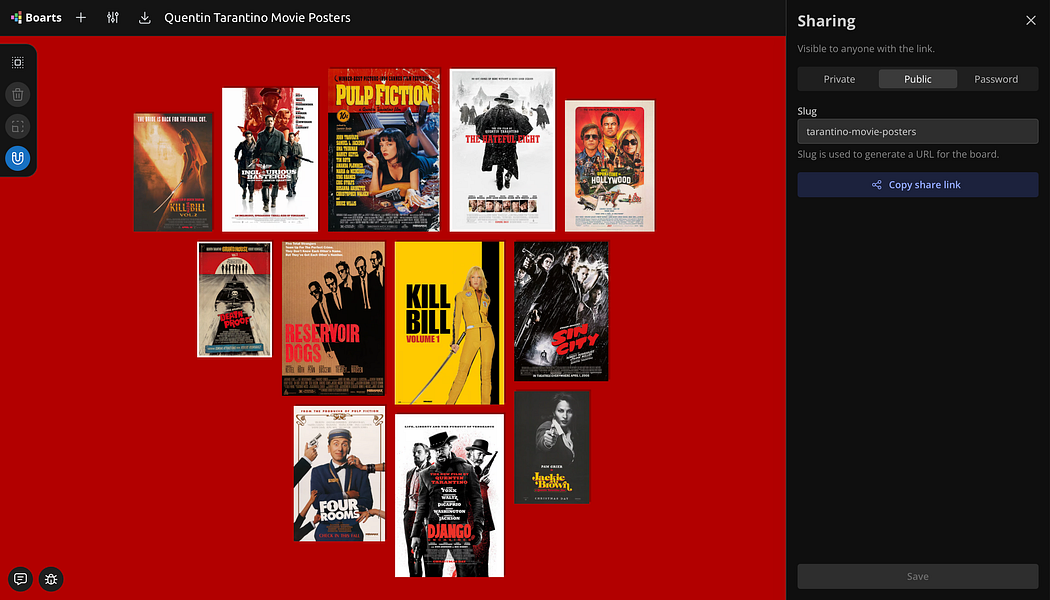Select the Jackie Brown poster
This screenshot has height=600, width=1050.
click(552, 447)
